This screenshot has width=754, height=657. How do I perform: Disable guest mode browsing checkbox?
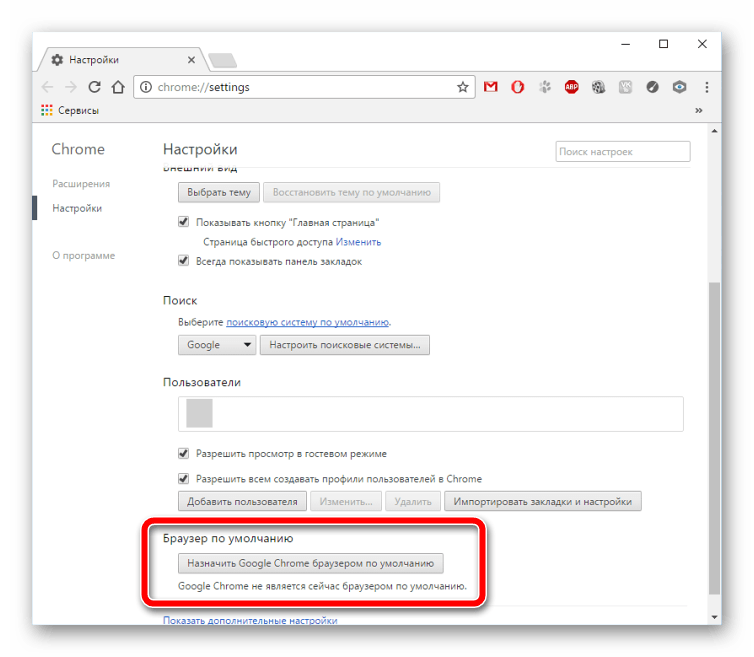[184, 453]
